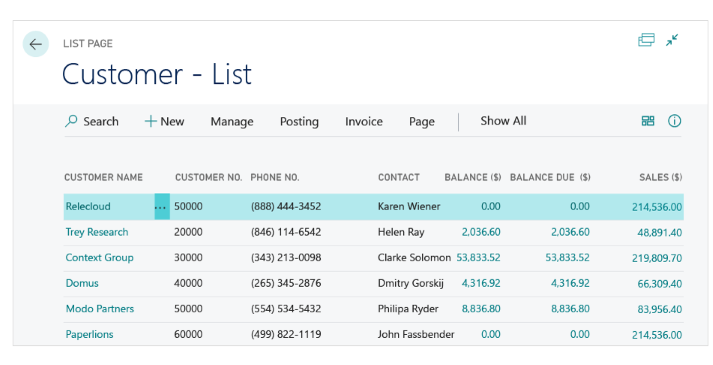The height and width of the screenshot is (365, 713).
Task: Open the Relecloud row ellipsis menu
Action: tap(162, 207)
